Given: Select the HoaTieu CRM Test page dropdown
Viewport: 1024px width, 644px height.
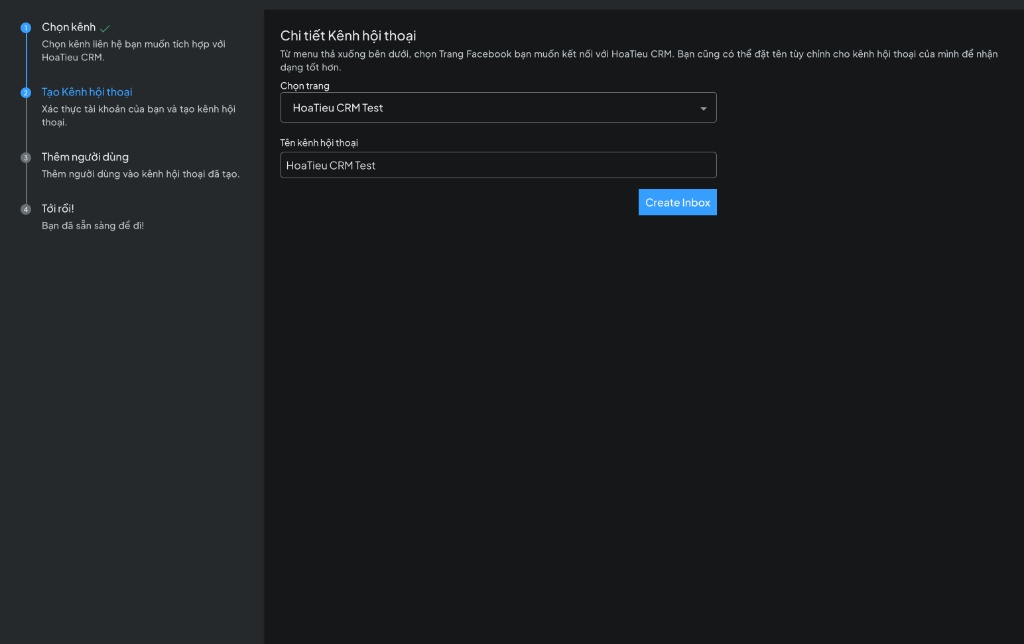Looking at the screenshot, I should click(x=498, y=108).
